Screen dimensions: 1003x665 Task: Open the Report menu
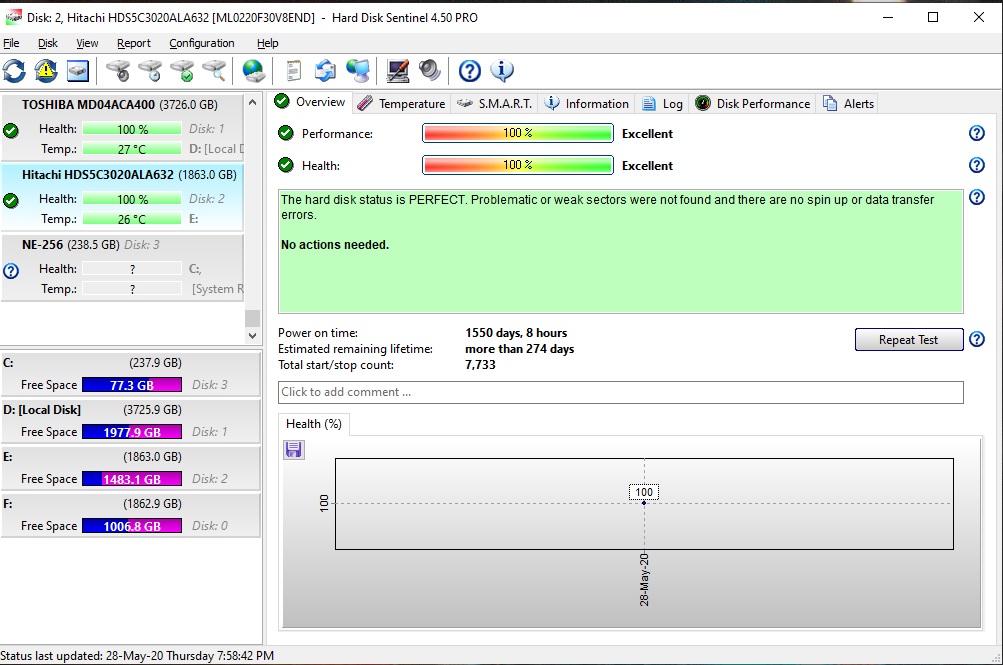pyautogui.click(x=134, y=43)
